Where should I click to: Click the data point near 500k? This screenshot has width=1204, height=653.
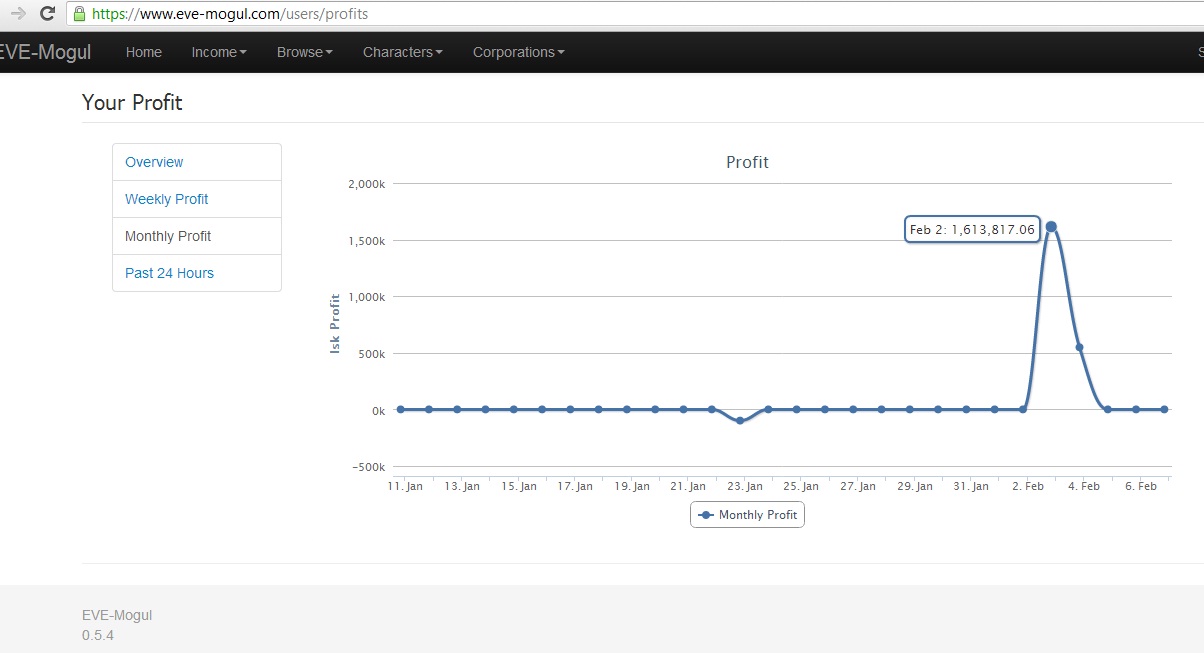coord(1079,347)
